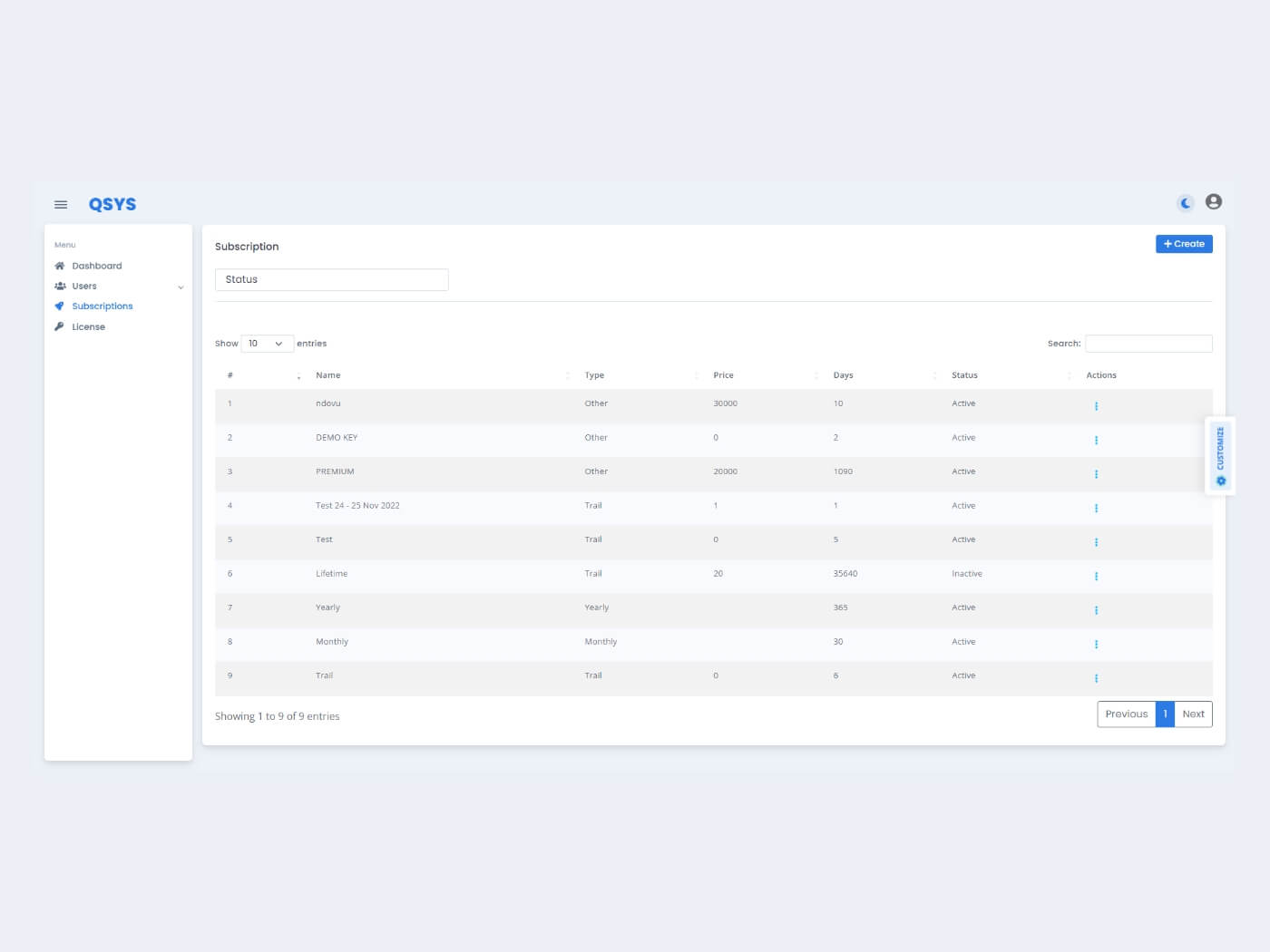This screenshot has width=1270, height=952.
Task: Select Subscriptions in sidebar
Action: (x=103, y=306)
